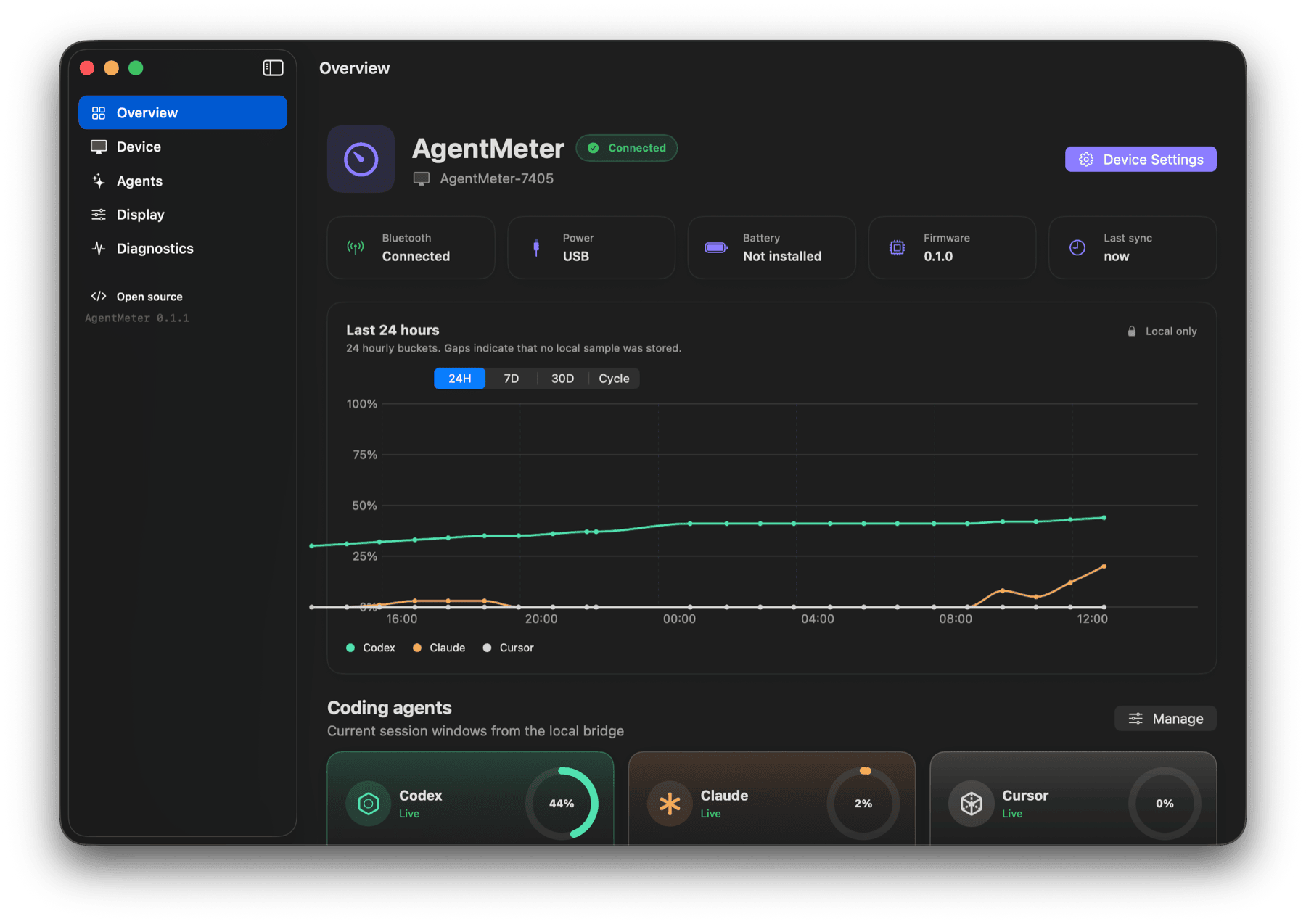Click the 16:00 axis label
The width and height of the screenshot is (1306, 924).
[x=402, y=619]
